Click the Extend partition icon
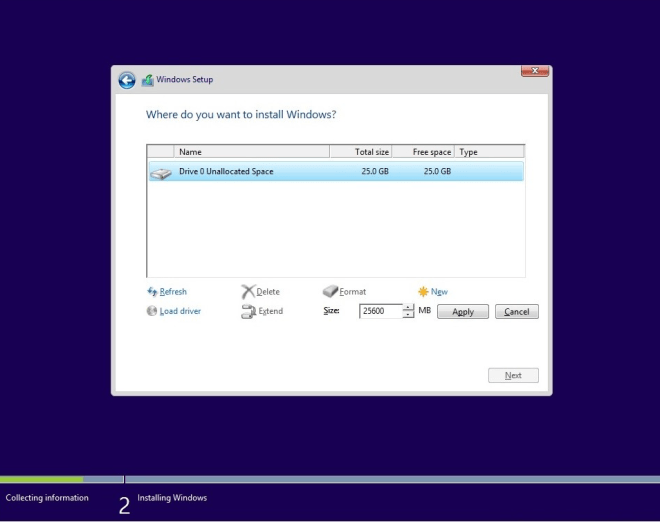The width and height of the screenshot is (660, 522). [x=248, y=312]
